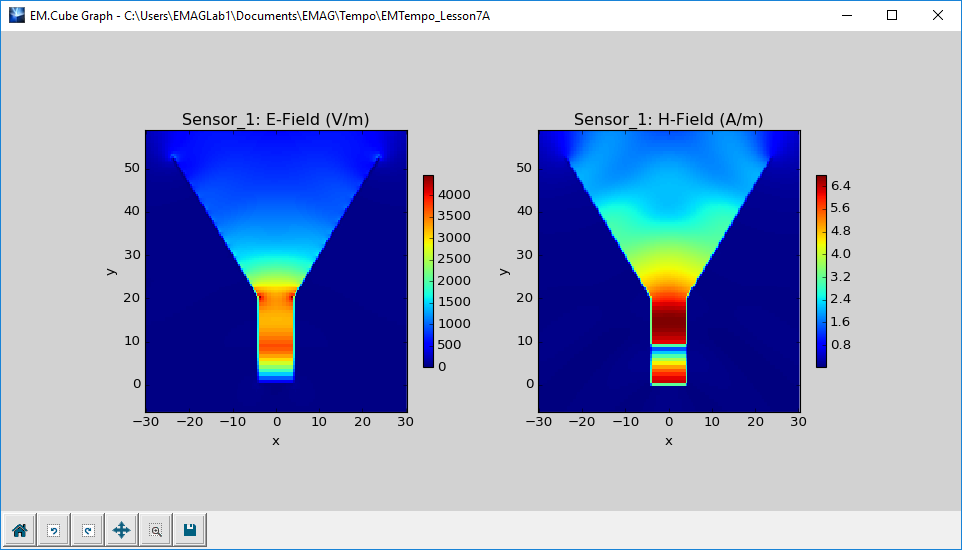Save the figure with the floppy disk icon
The width and height of the screenshot is (962, 550).
coord(190,530)
